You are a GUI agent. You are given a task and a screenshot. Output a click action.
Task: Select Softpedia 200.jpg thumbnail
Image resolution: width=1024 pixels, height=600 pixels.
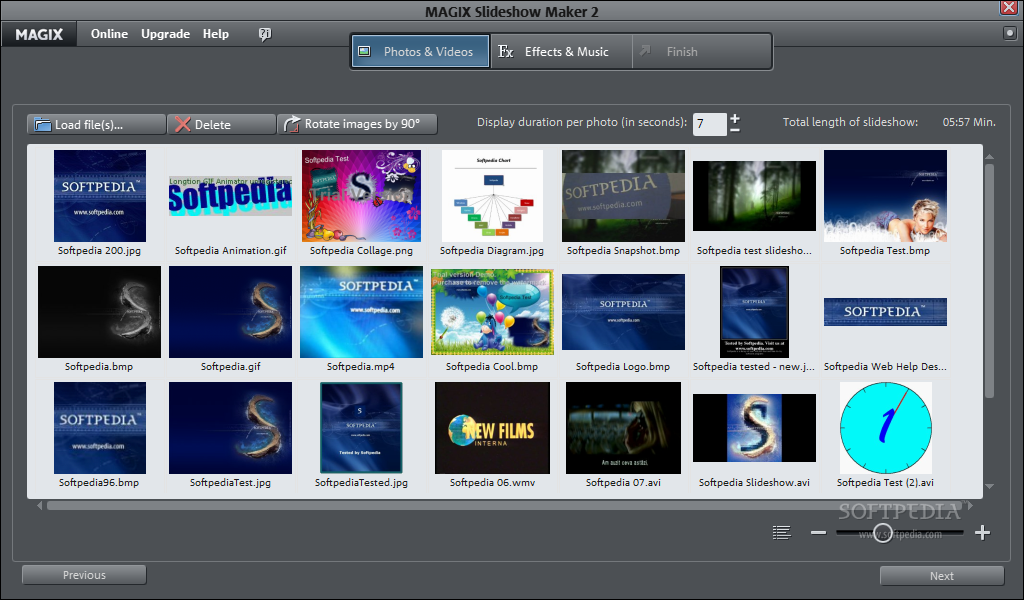(x=100, y=196)
